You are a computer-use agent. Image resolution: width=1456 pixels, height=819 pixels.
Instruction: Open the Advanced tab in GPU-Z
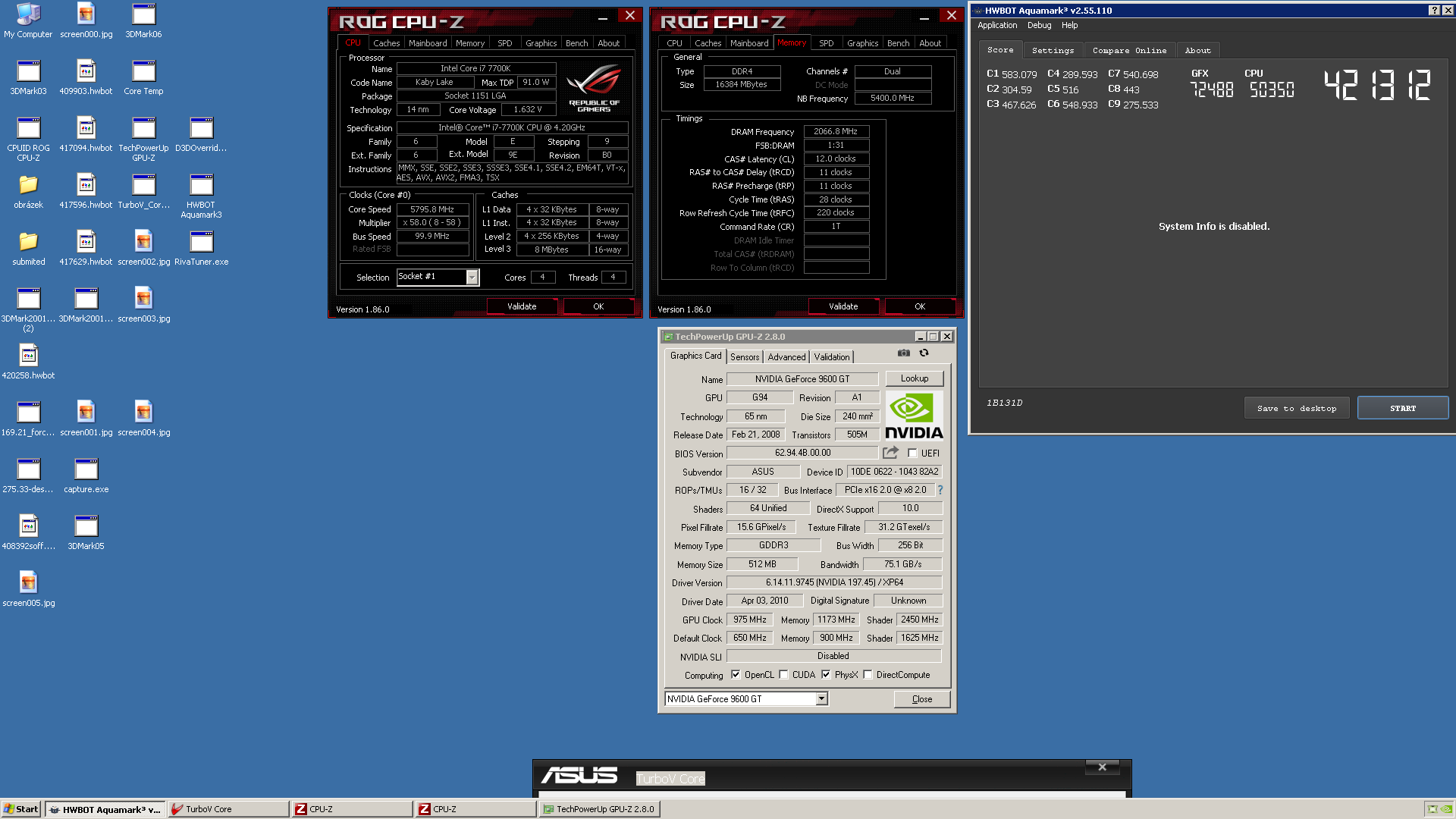pos(786,357)
